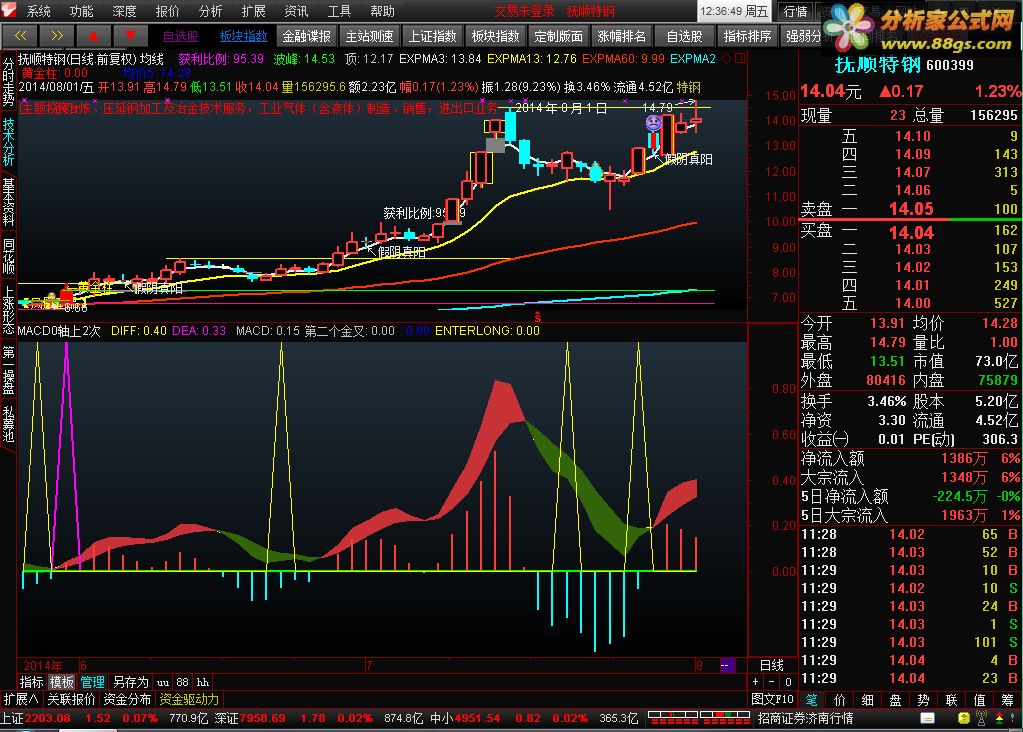Viewport: 1023px width, 732px height.
Task: Select the 同花顺 side tab
Action: 8,256
